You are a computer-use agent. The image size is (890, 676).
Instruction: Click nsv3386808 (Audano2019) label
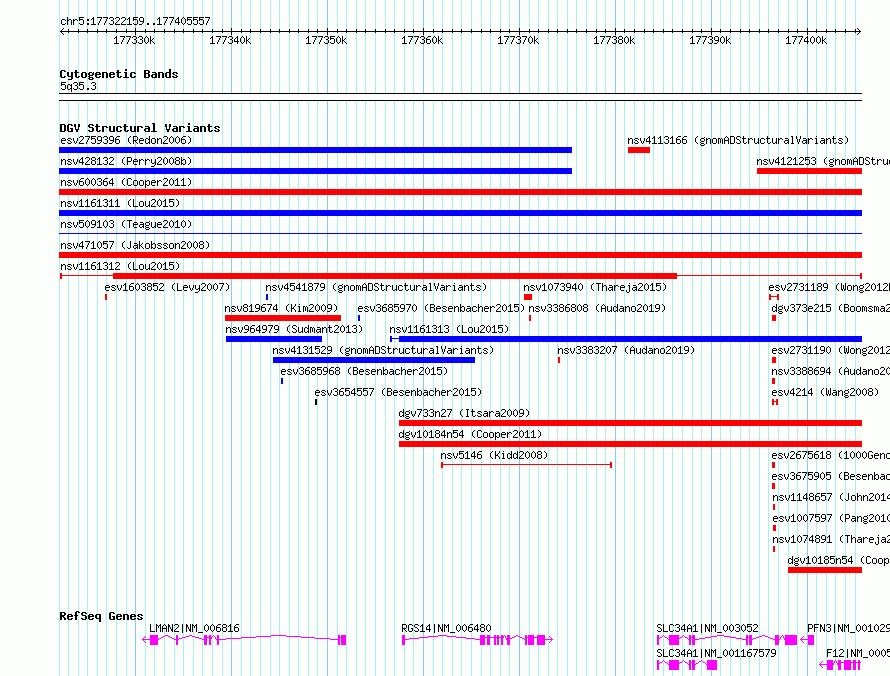(597, 308)
